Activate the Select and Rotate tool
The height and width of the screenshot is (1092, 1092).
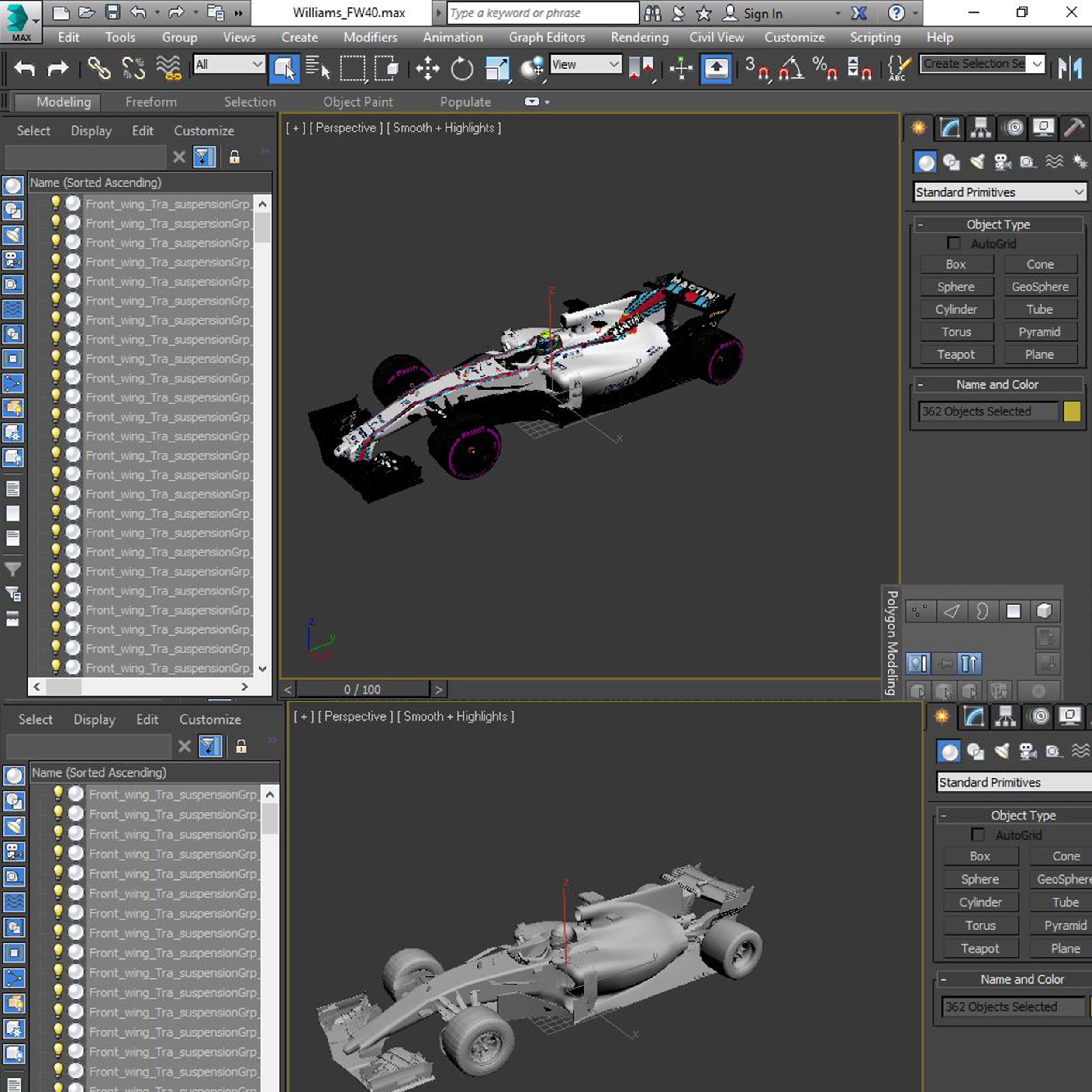pos(462,69)
